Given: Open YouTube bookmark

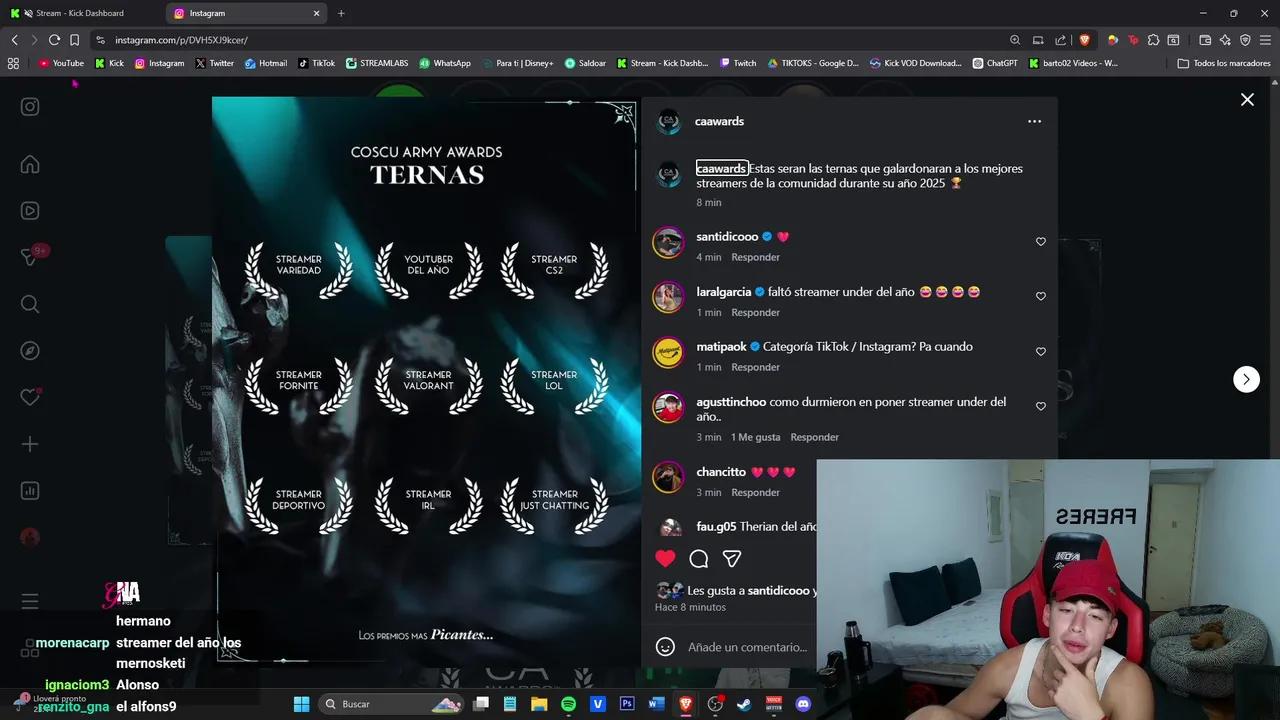Looking at the screenshot, I should click(61, 63).
